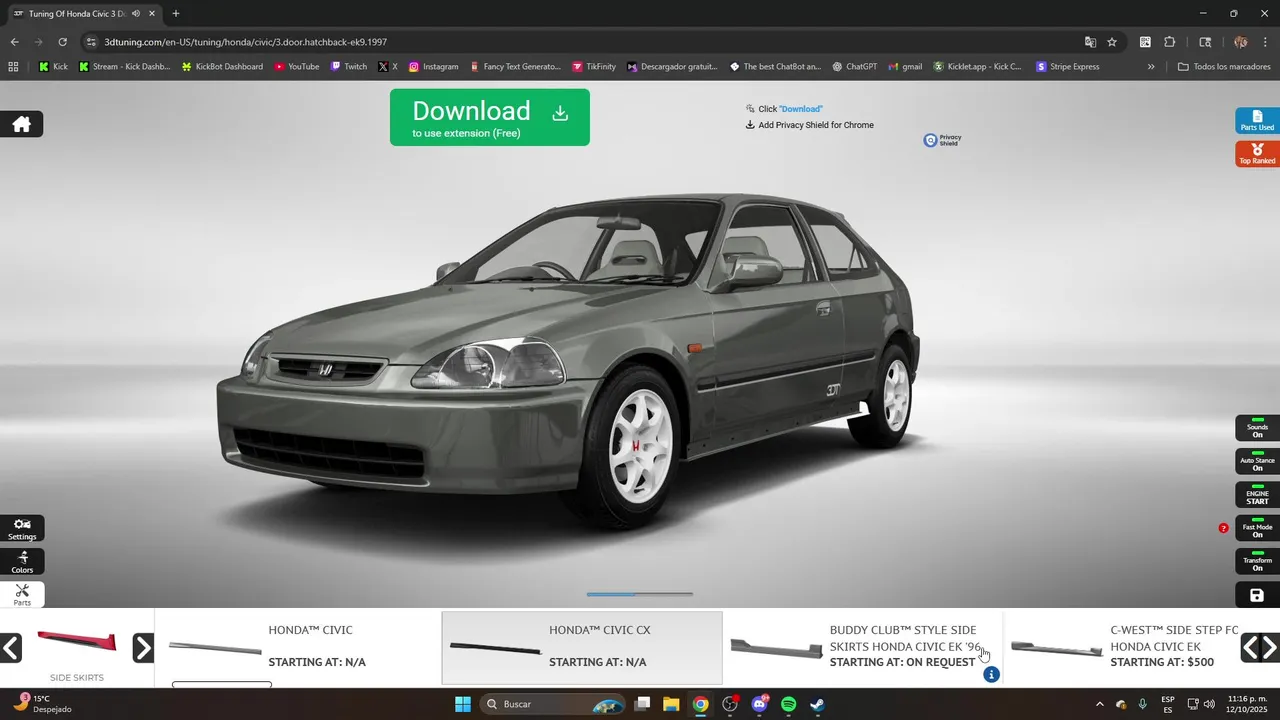Open Windows Start menu
Image resolution: width=1280 pixels, height=720 pixels.
click(x=463, y=704)
